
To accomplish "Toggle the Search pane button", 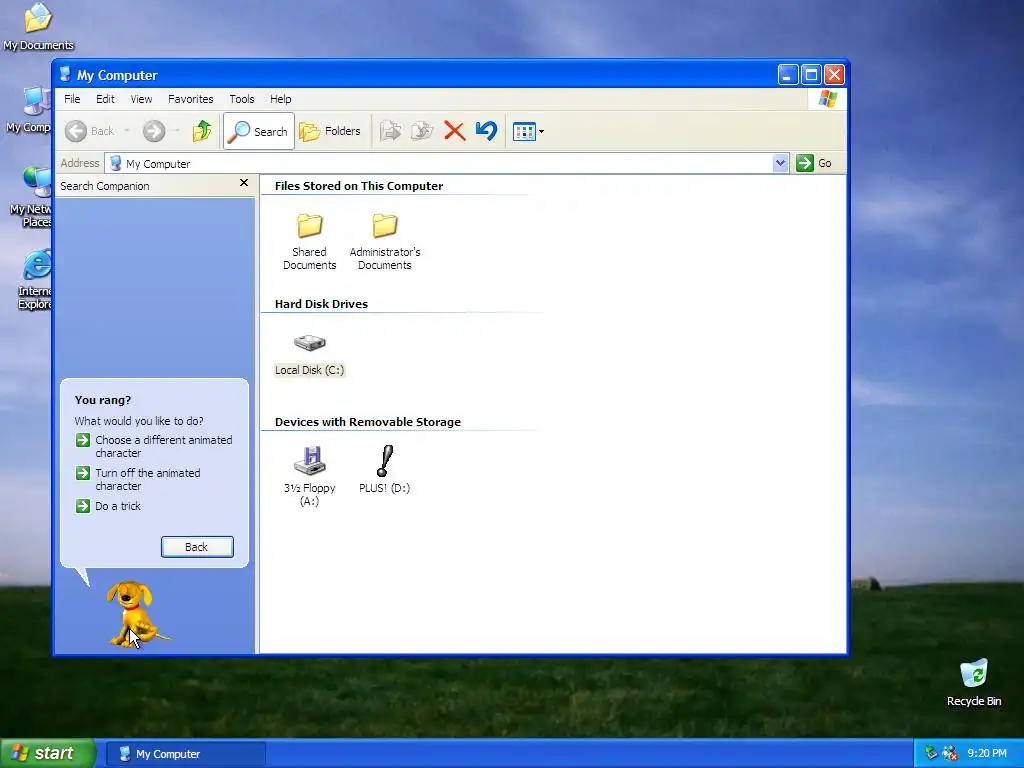I will coord(259,131).
